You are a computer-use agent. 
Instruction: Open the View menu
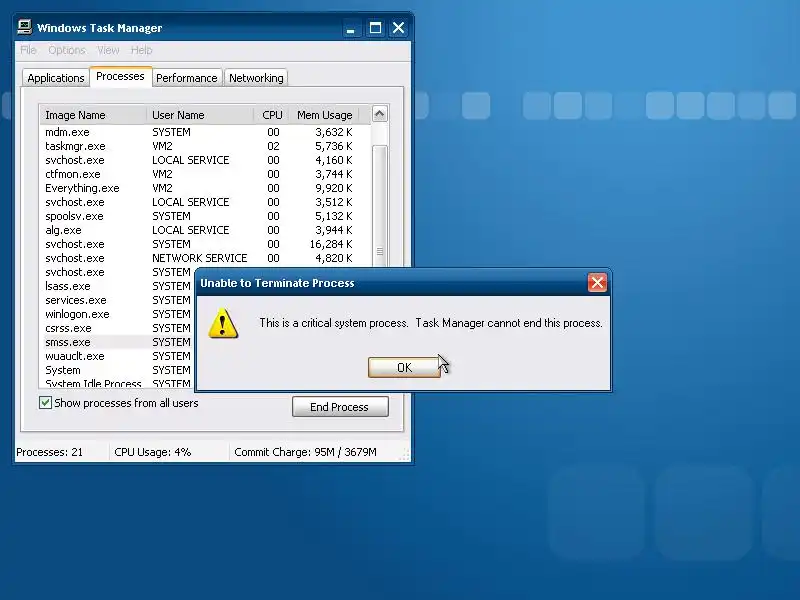point(108,50)
